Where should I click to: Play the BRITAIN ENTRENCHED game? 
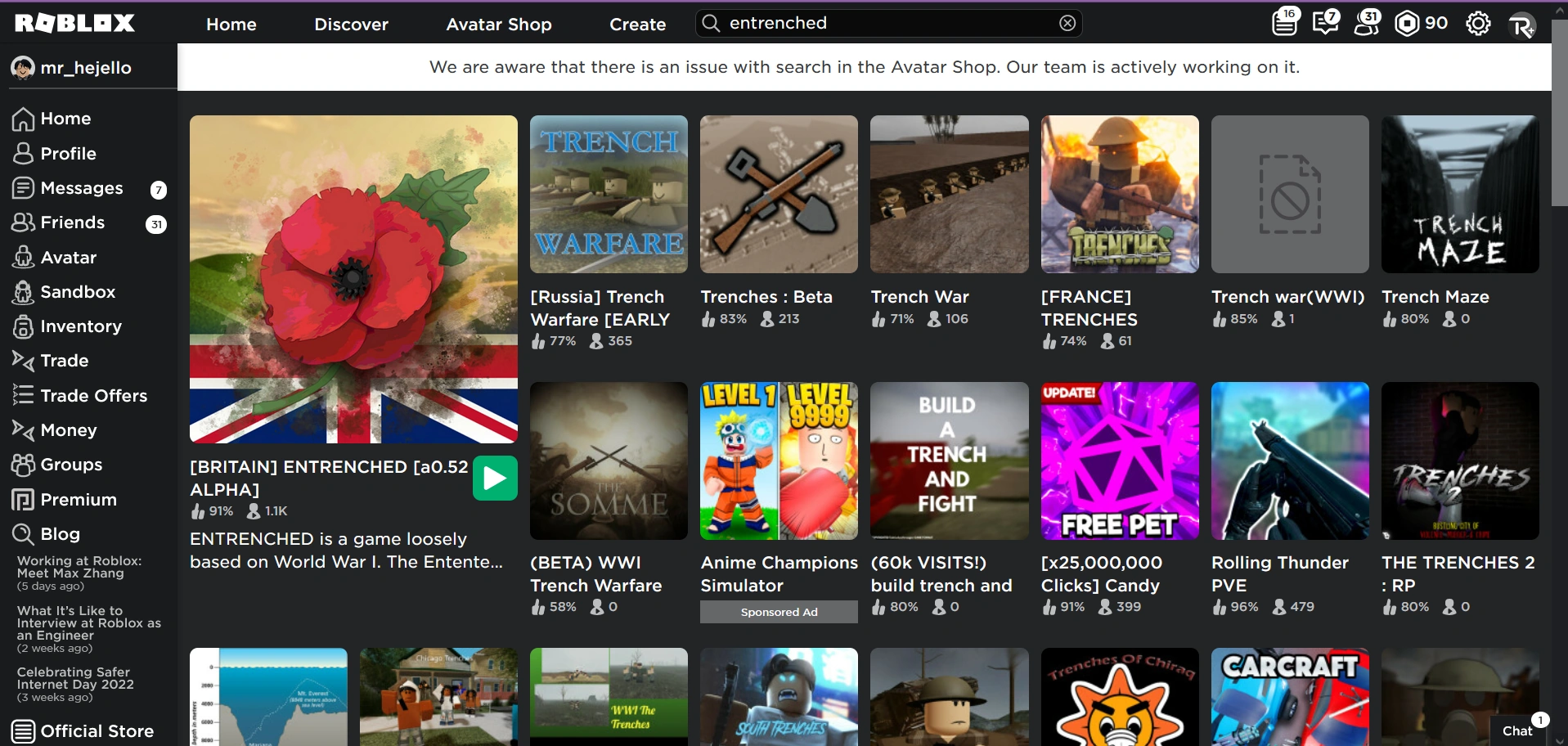494,478
